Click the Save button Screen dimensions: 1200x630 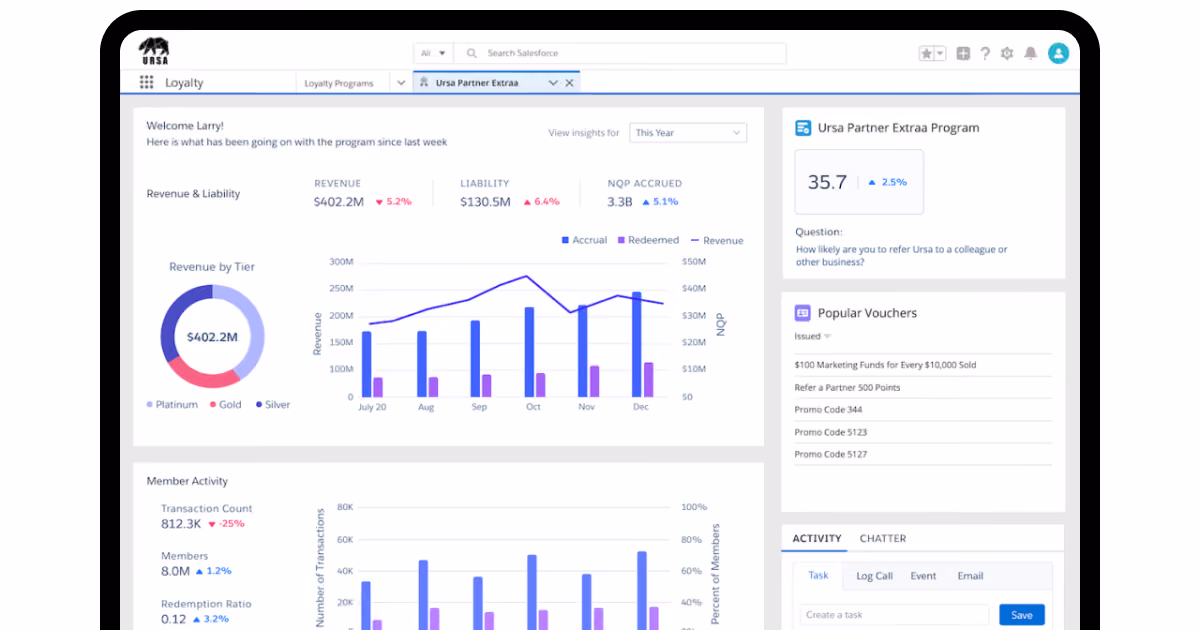tap(1022, 615)
